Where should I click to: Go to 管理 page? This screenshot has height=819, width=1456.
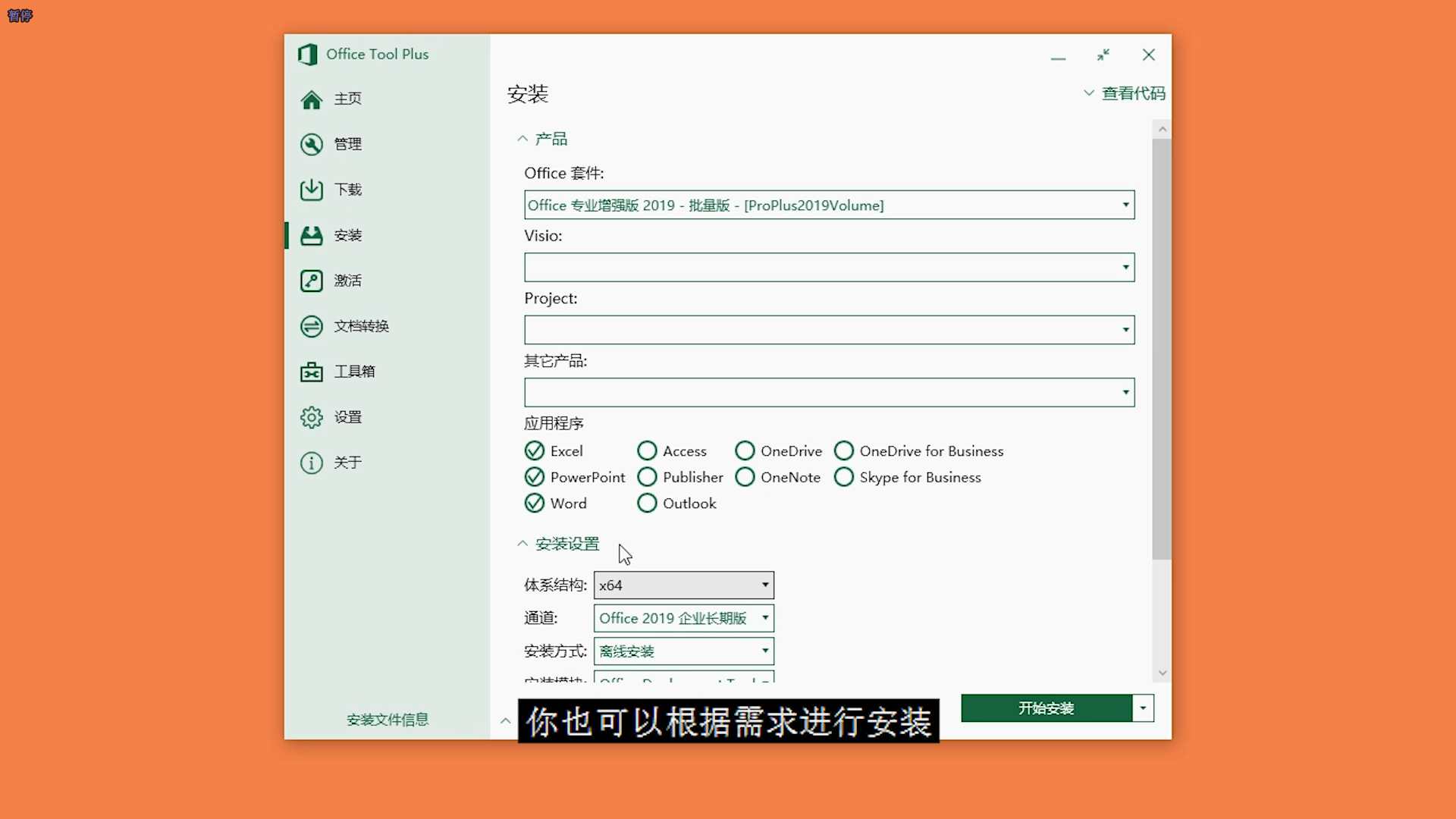tap(348, 144)
